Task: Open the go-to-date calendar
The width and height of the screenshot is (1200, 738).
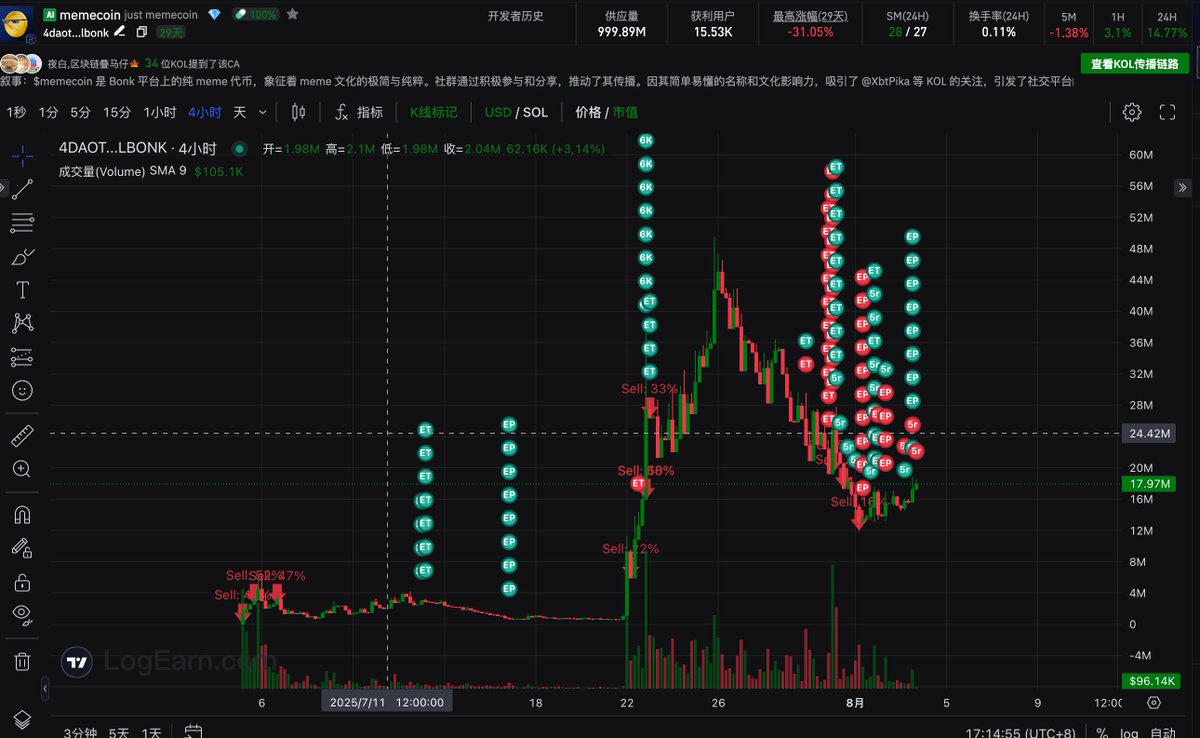Action: pos(194,732)
